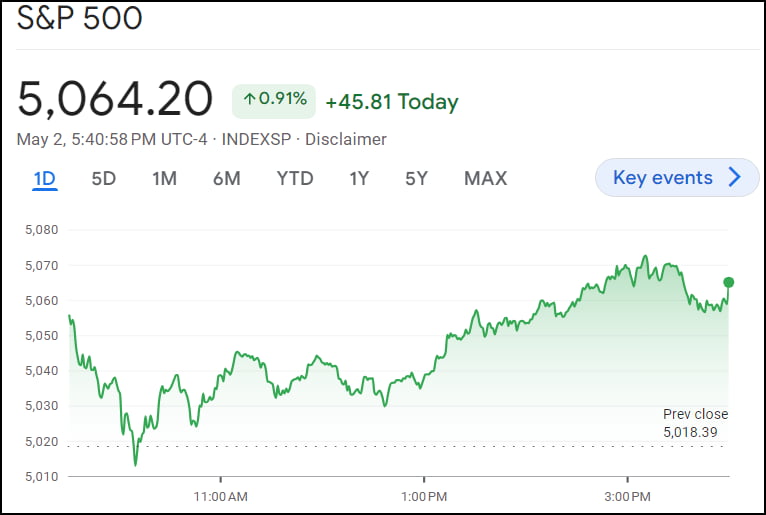Click the 5,060 y-axis label
Viewport: 766px width, 515px height.
click(42, 300)
